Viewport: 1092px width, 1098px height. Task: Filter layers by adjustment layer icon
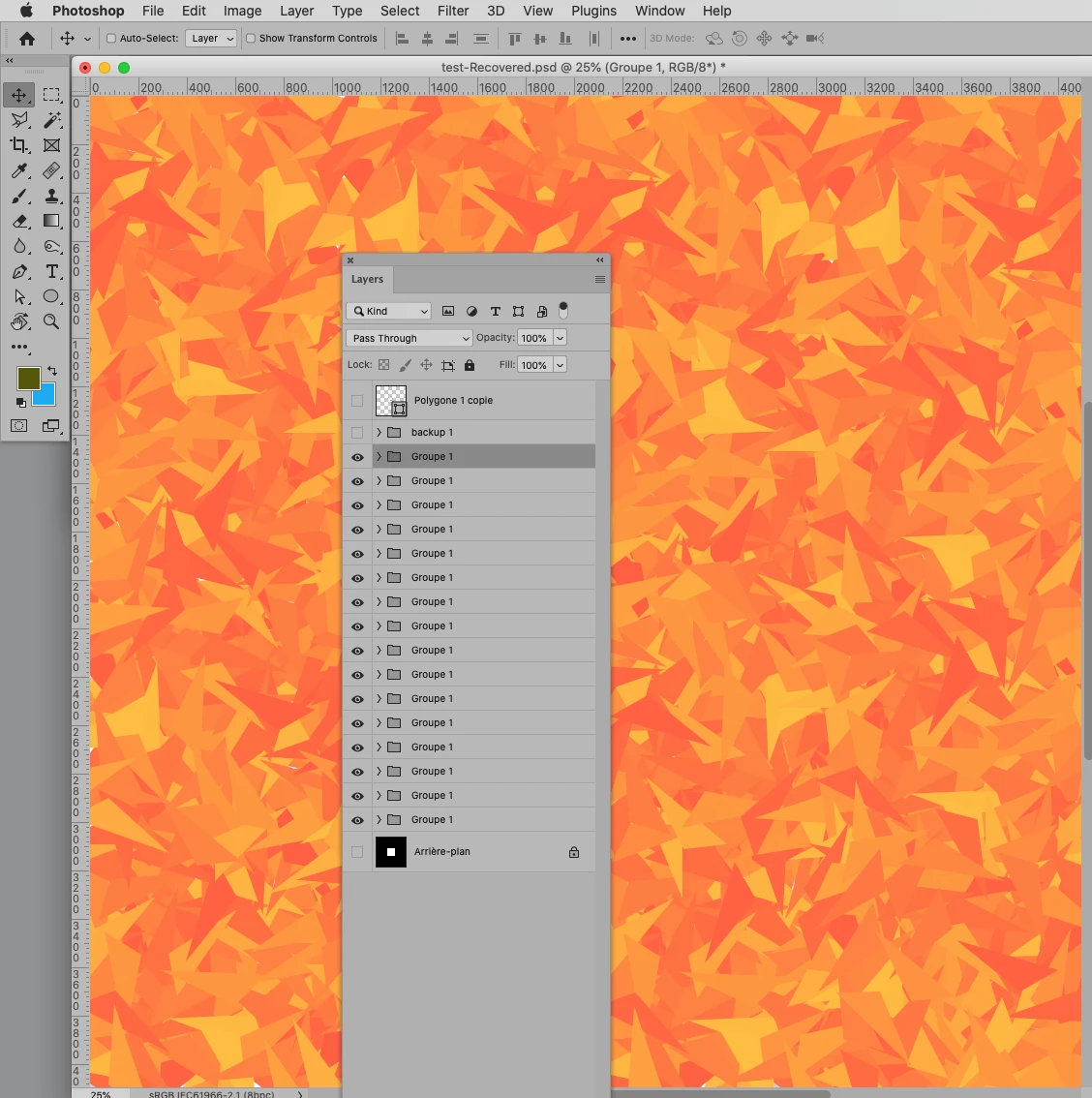tap(471, 311)
